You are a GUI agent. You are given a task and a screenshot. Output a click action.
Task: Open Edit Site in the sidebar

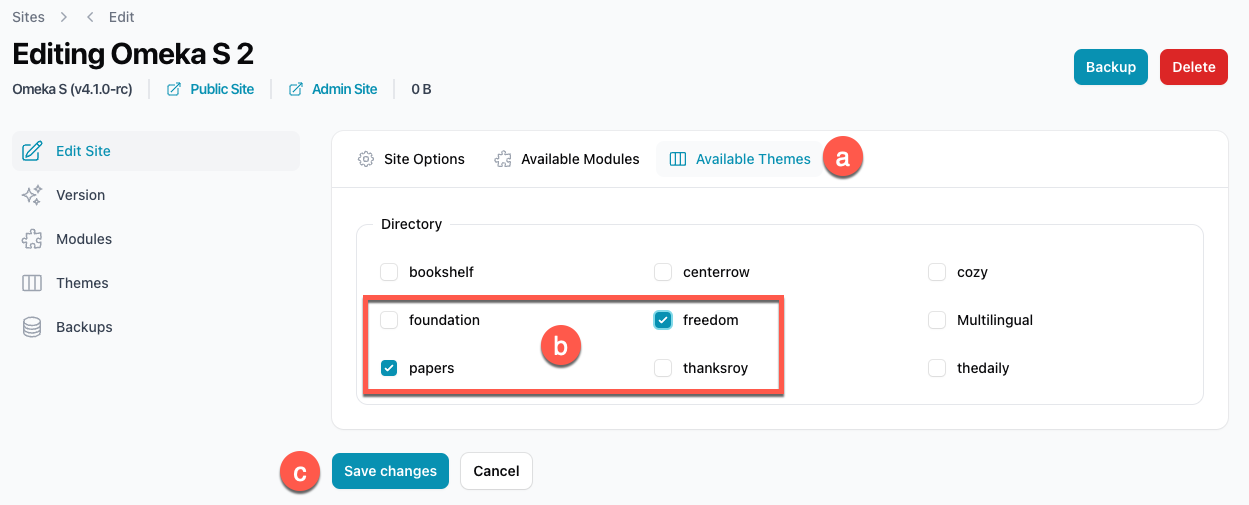tap(156, 151)
